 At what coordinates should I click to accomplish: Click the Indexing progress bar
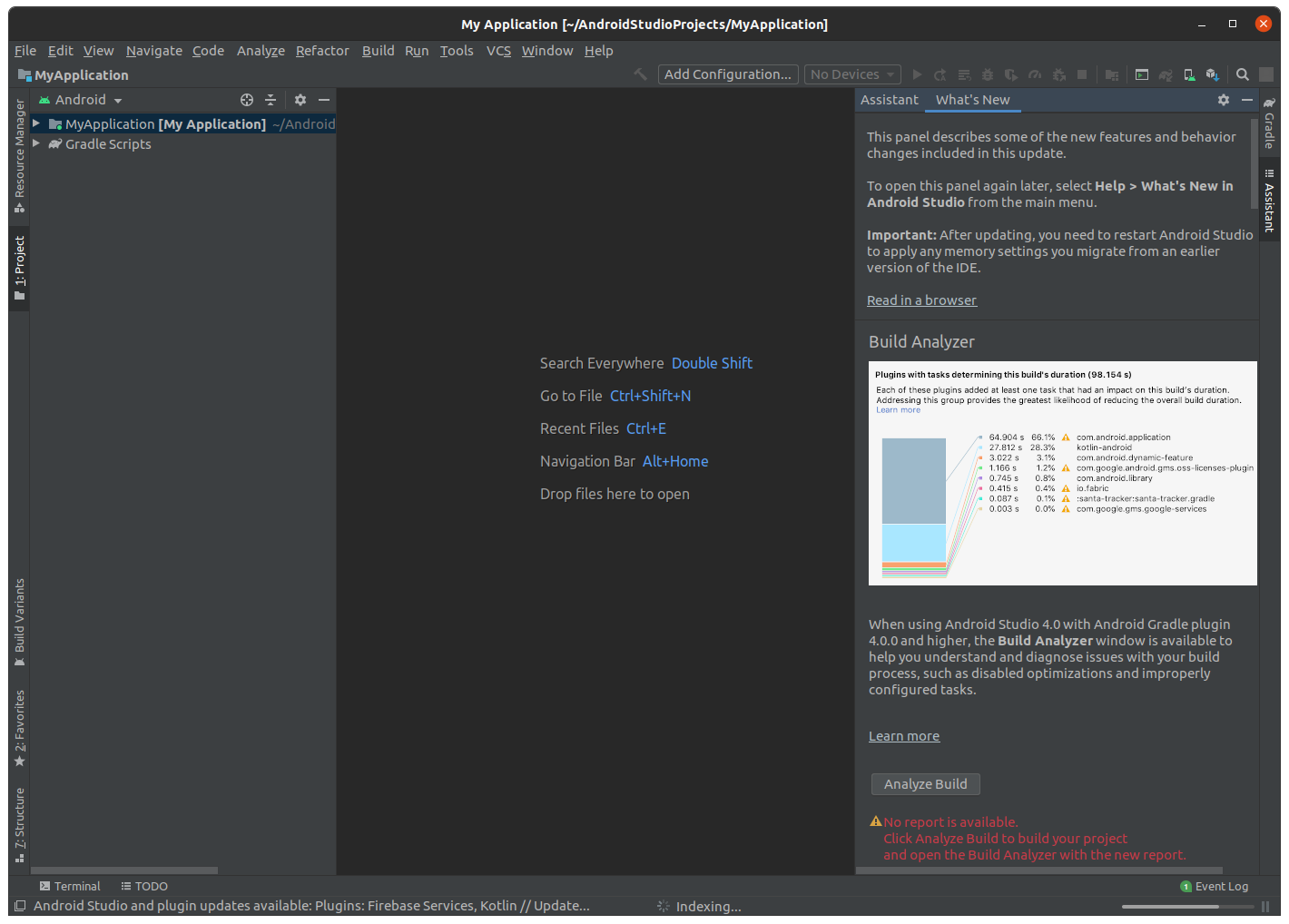pyautogui.click(x=1188, y=907)
